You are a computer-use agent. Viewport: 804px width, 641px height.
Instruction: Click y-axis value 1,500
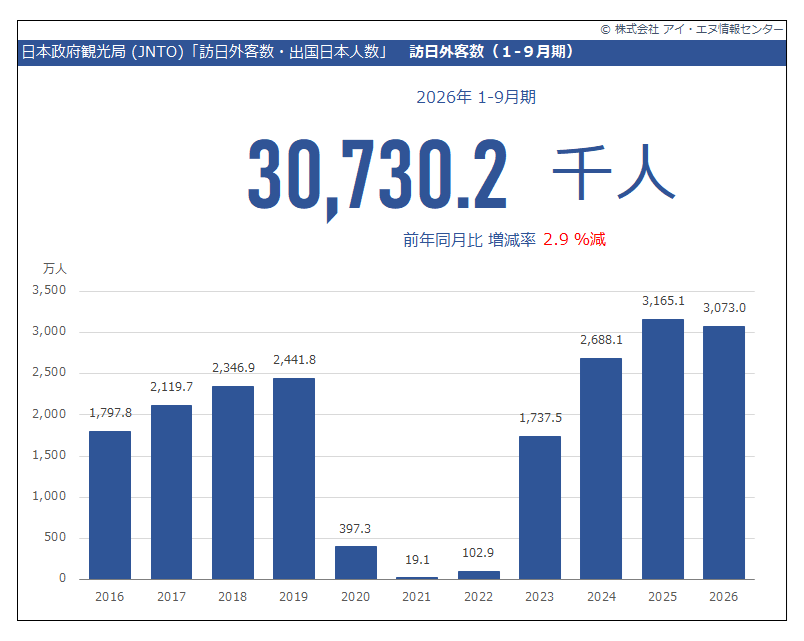click(49, 455)
